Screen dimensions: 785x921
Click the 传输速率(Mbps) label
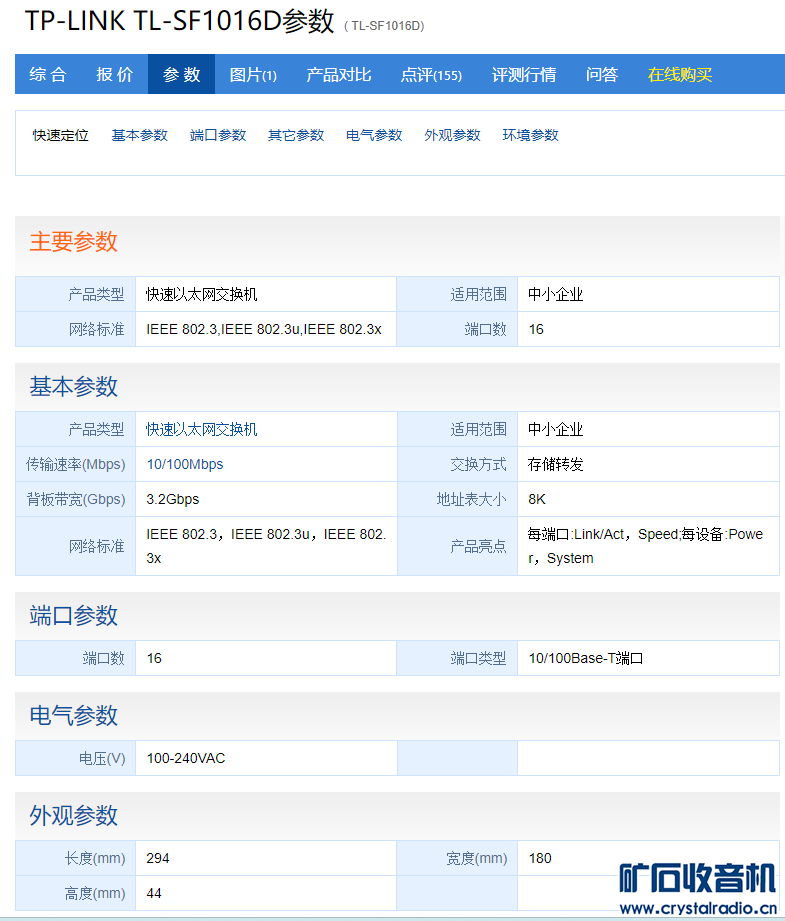pos(76,465)
